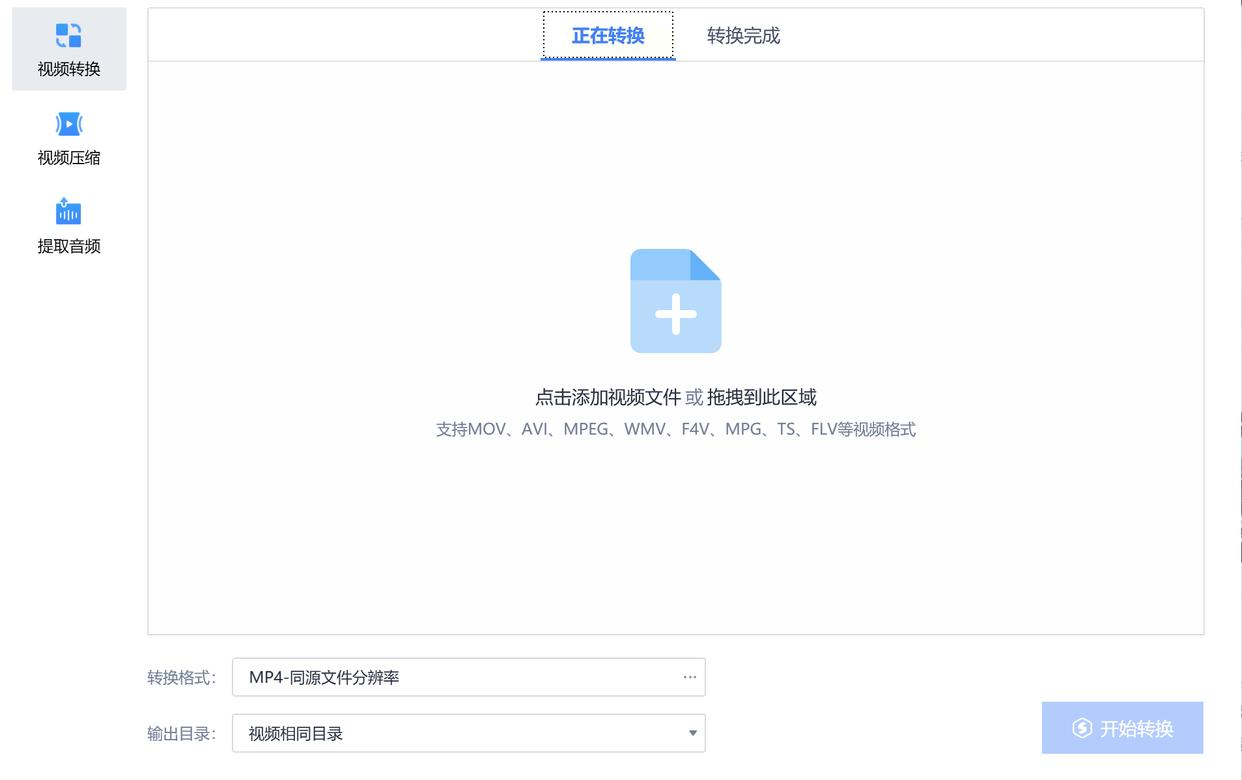This screenshot has width=1242, height=780.
Task: Click the 输出目录 label
Action: (x=181, y=733)
